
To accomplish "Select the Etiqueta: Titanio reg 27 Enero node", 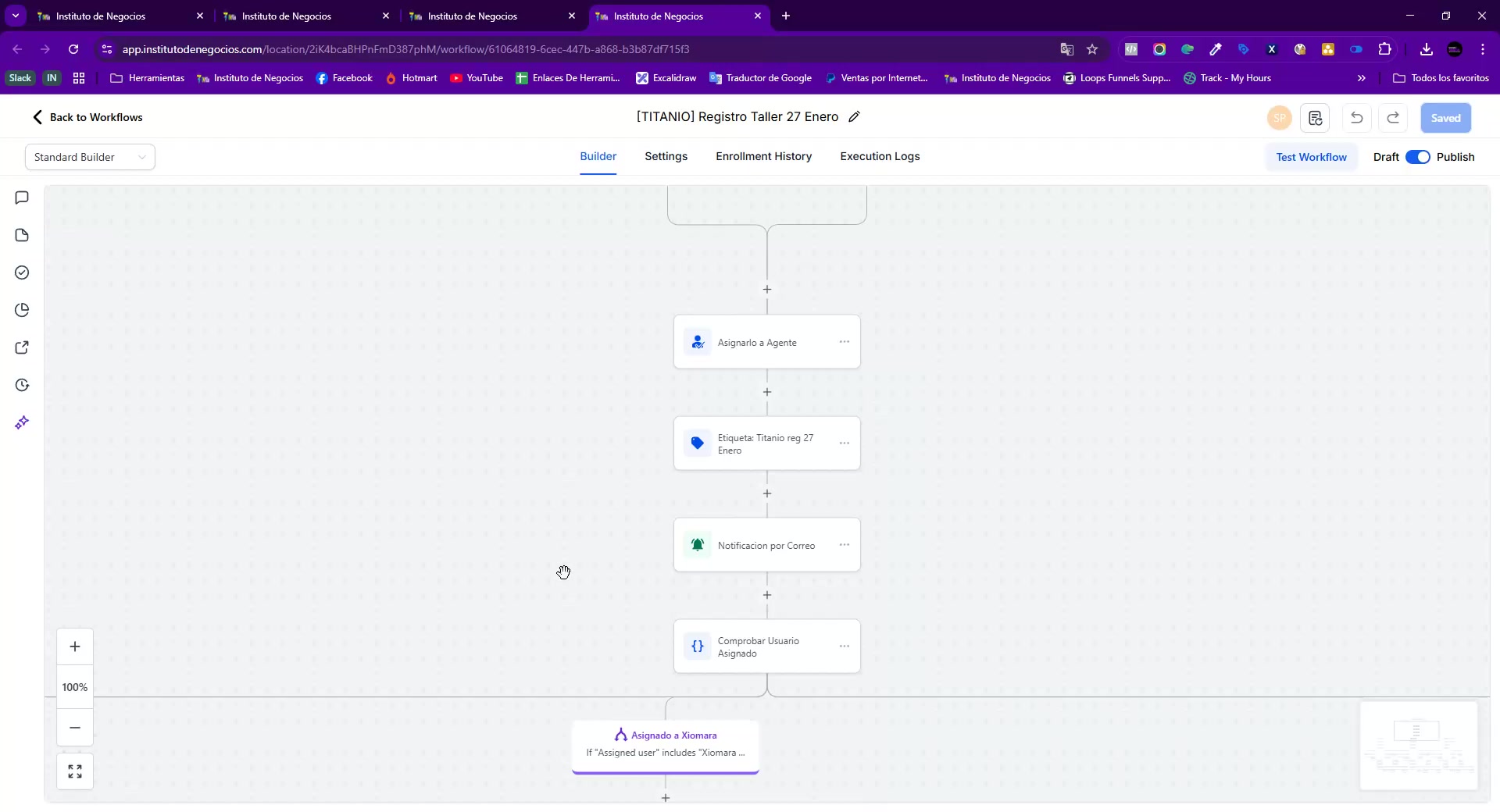I will [758, 443].
